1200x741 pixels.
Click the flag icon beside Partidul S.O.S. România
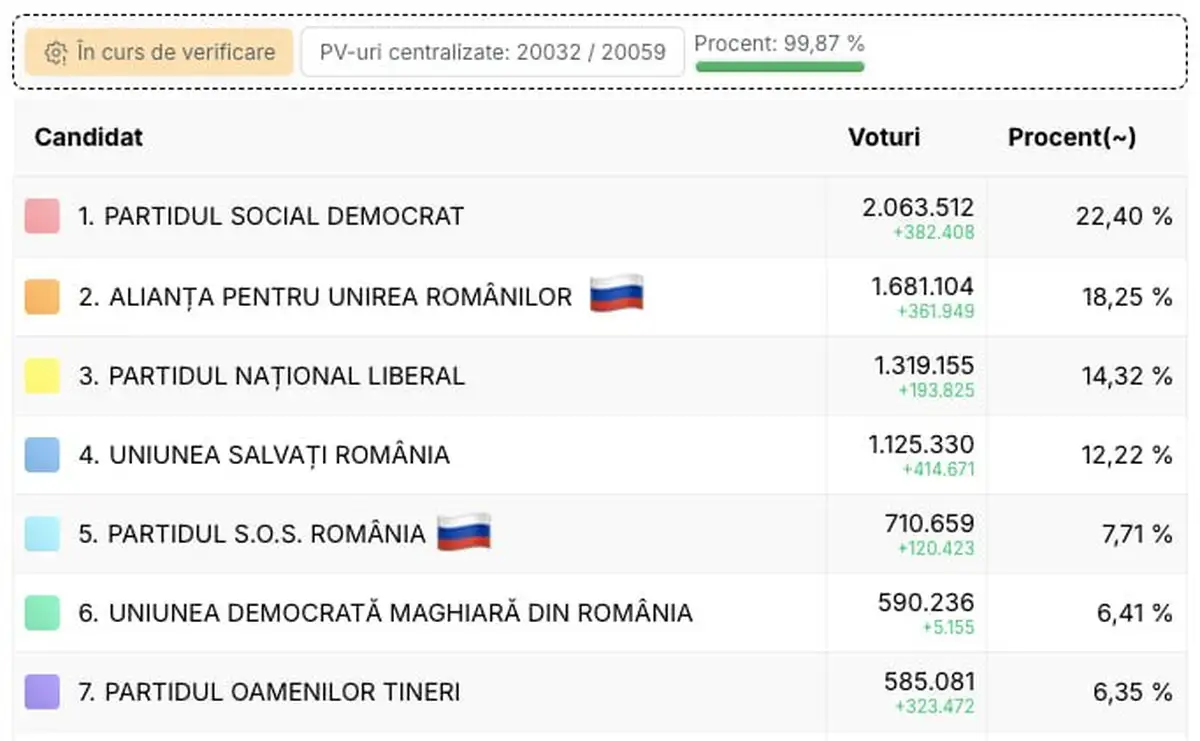pyautogui.click(x=464, y=532)
